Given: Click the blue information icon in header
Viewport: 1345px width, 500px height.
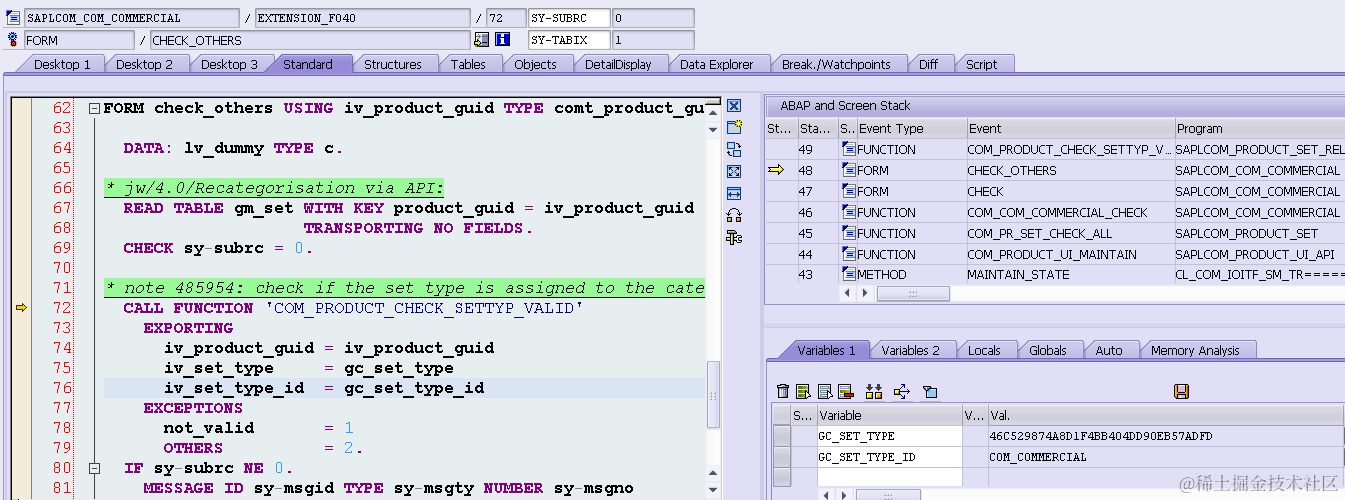Looking at the screenshot, I should tap(502, 40).
